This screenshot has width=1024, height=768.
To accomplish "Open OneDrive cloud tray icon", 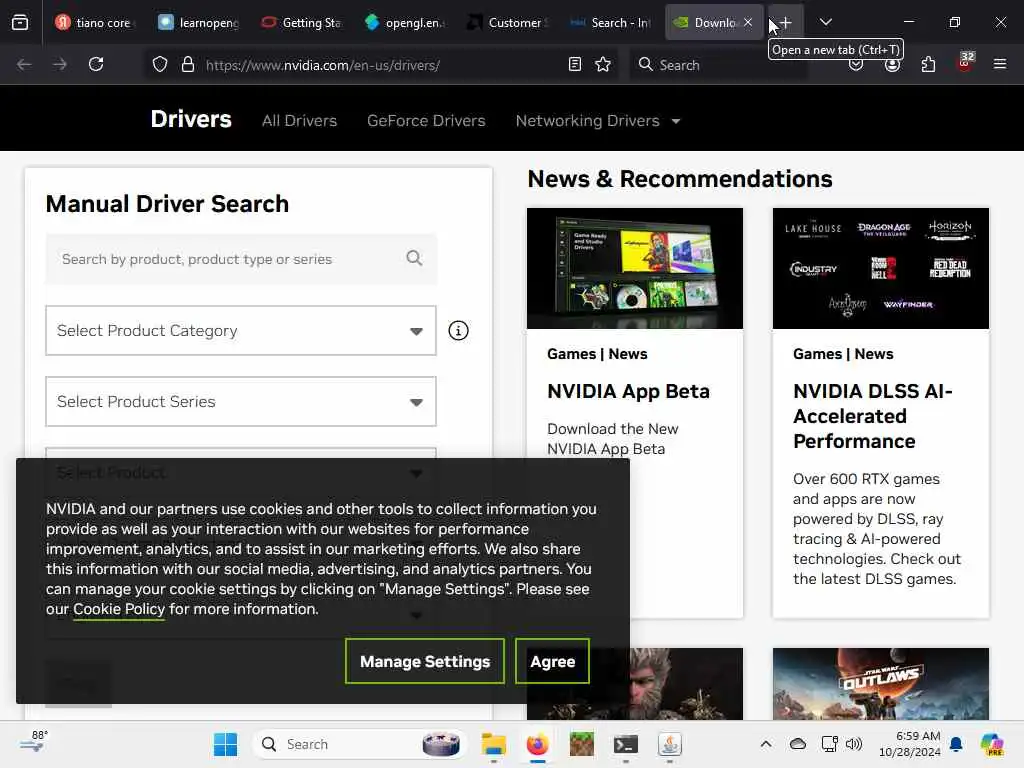I will click(x=797, y=744).
